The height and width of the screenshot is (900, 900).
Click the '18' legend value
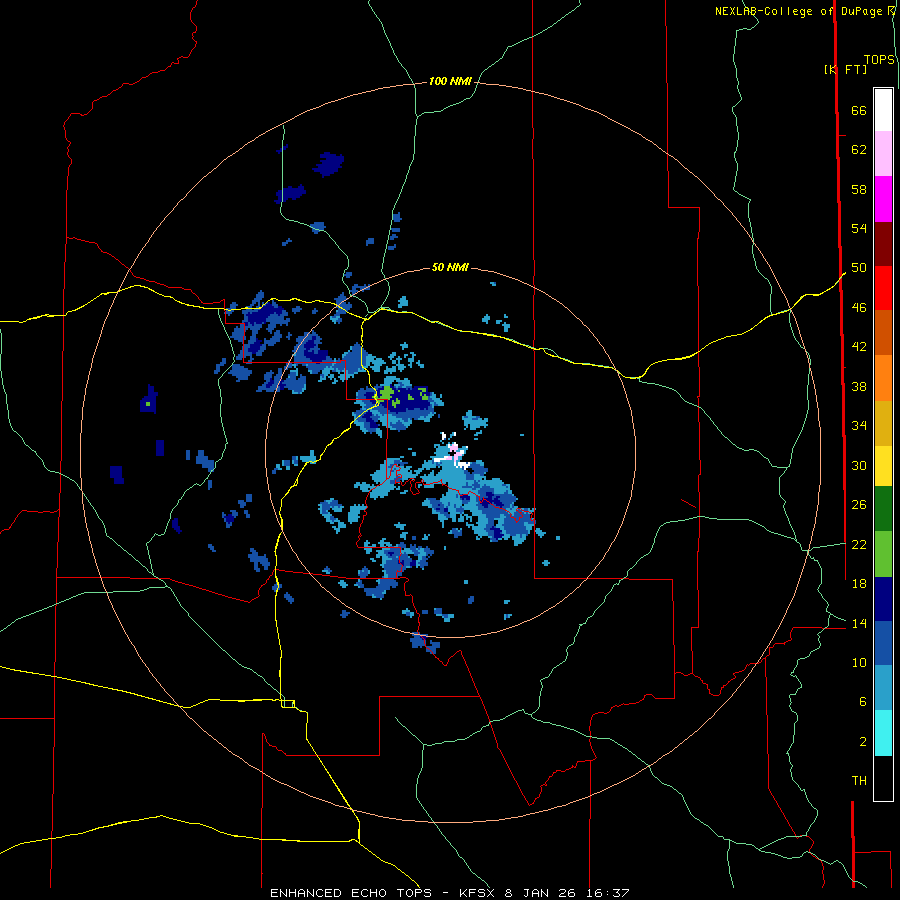coord(859,584)
